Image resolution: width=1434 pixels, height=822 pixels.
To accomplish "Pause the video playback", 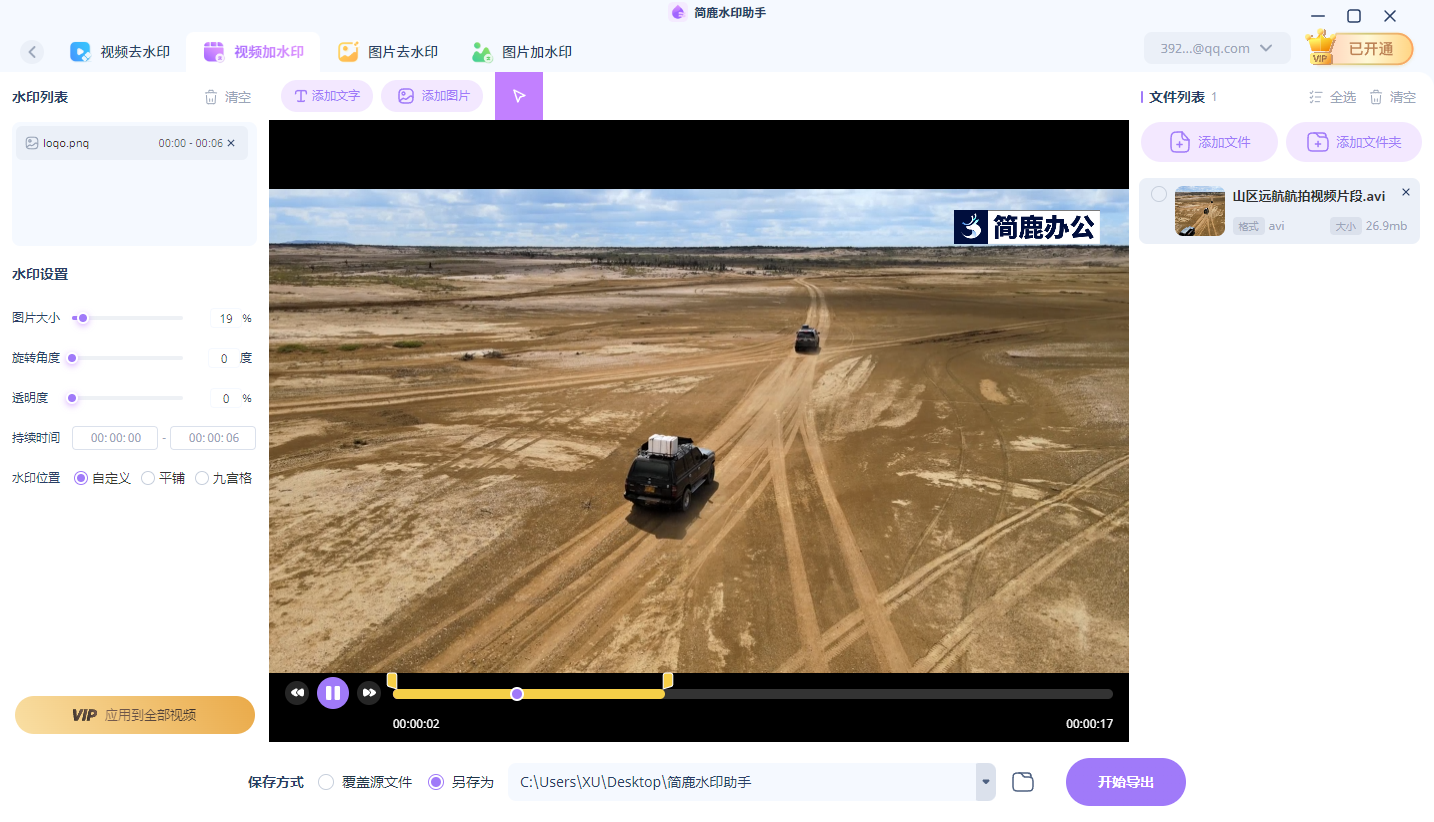I will coord(333,693).
